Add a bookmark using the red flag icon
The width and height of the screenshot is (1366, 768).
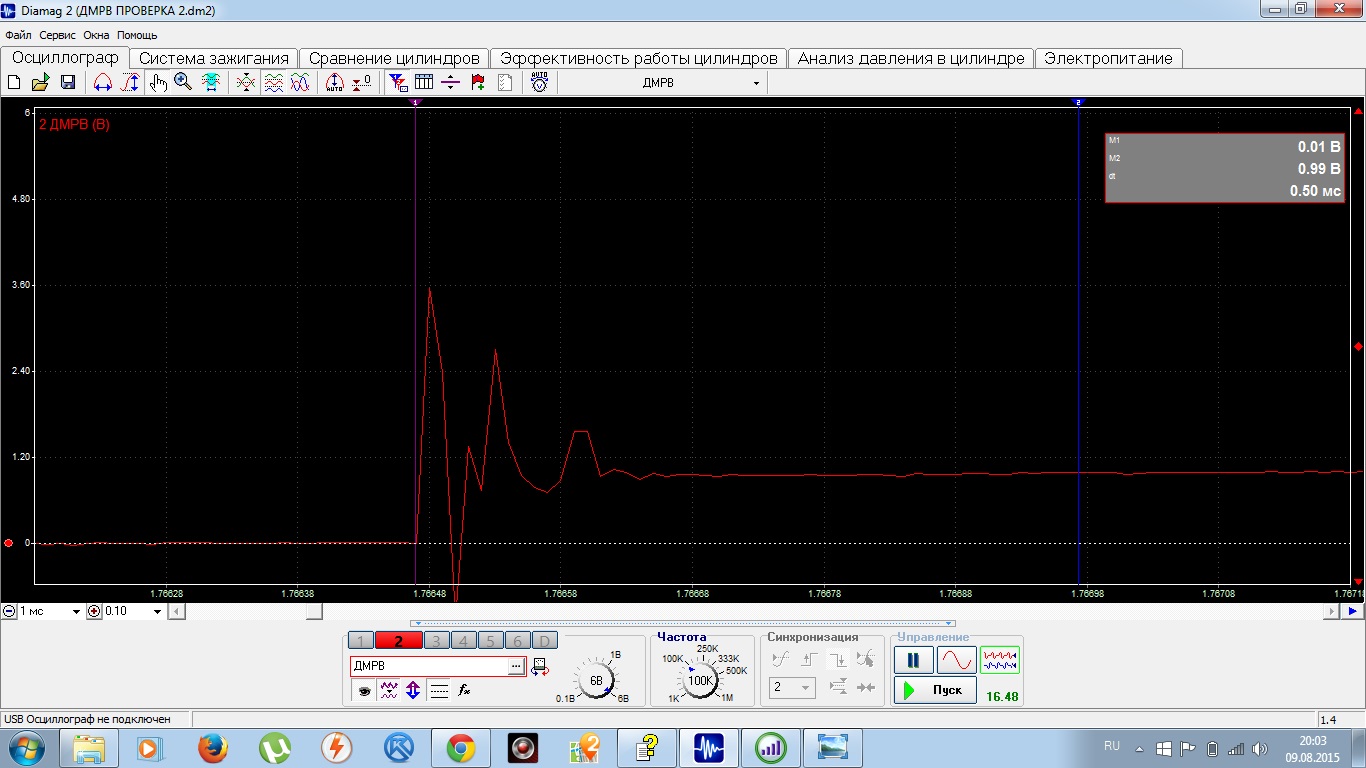(x=478, y=83)
